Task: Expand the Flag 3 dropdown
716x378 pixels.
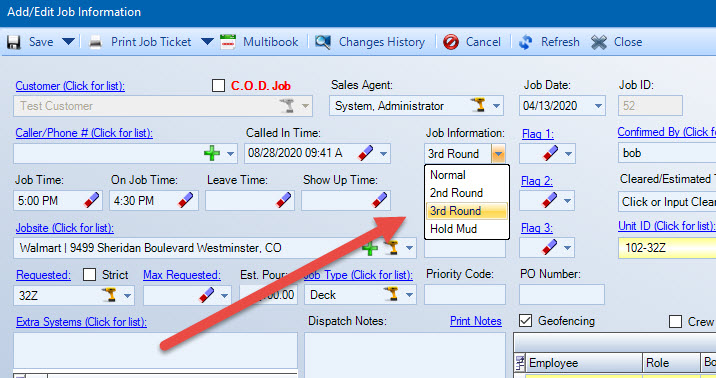Action: 568,248
